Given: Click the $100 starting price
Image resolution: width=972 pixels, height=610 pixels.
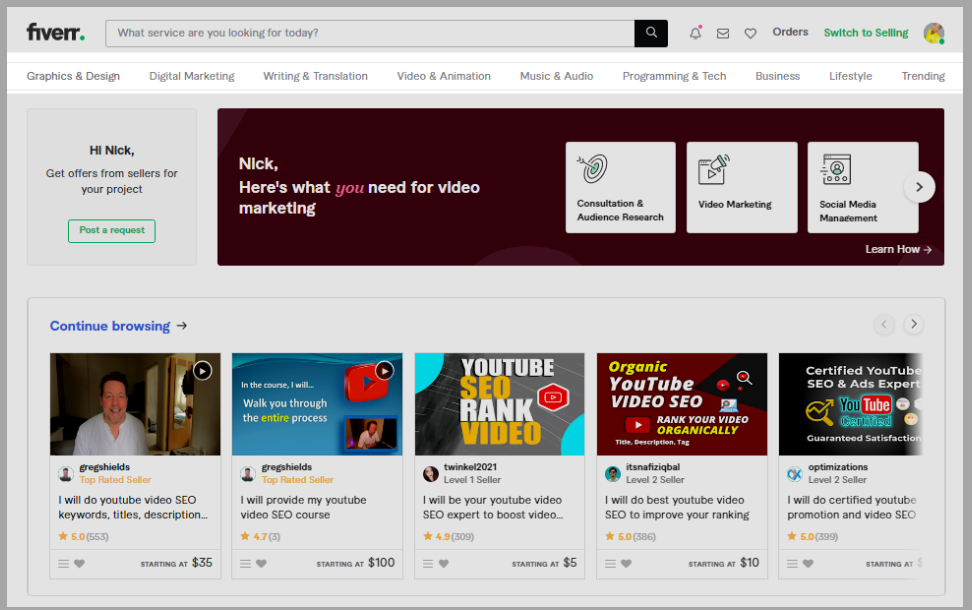Looking at the screenshot, I should coord(381,562).
